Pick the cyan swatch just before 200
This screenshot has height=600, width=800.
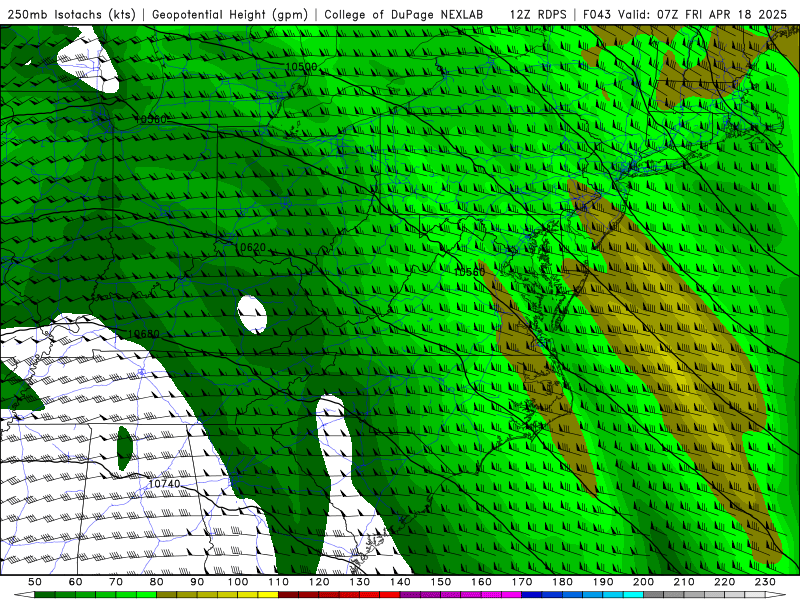[633, 595]
